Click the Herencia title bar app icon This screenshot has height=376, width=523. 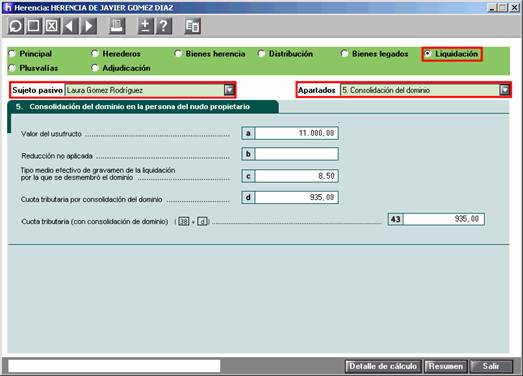(x=7, y=7)
